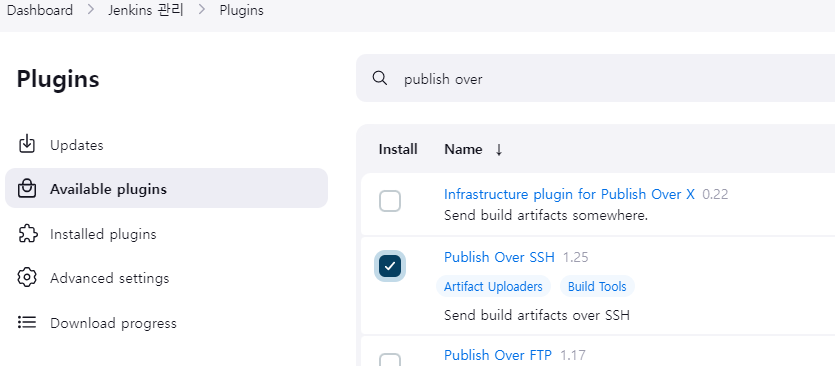The image size is (835, 366).
Task: Click version number 1.25
Action: [576, 257]
